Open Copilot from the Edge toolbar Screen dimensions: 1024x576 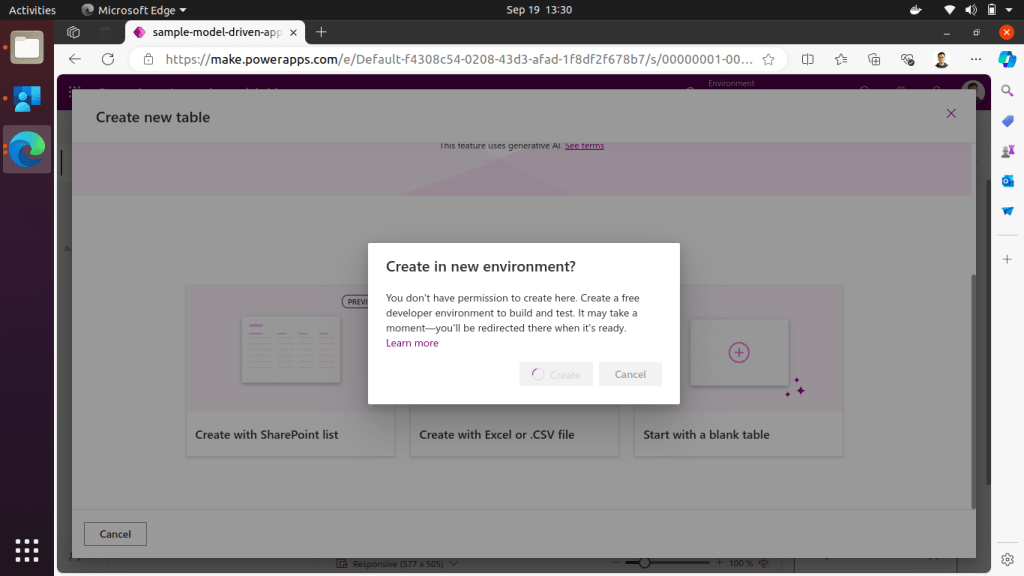[1008, 59]
